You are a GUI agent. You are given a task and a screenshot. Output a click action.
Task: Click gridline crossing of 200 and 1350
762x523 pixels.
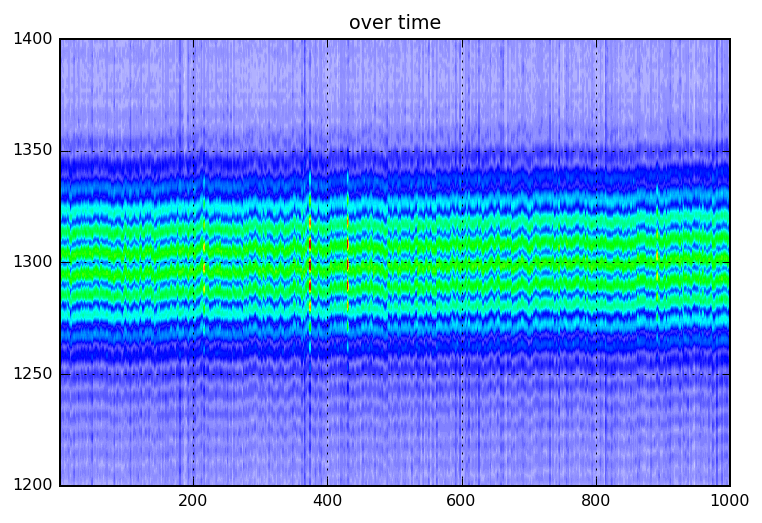pos(193,151)
